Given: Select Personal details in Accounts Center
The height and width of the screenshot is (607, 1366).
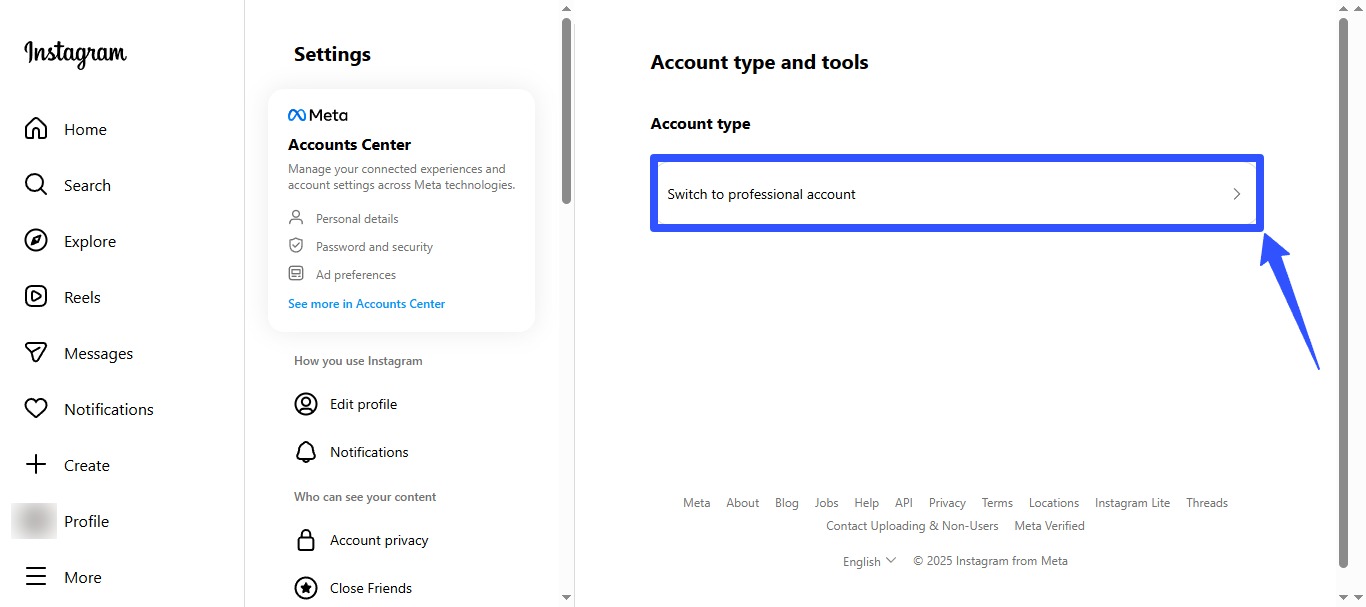Looking at the screenshot, I should coord(356,218).
